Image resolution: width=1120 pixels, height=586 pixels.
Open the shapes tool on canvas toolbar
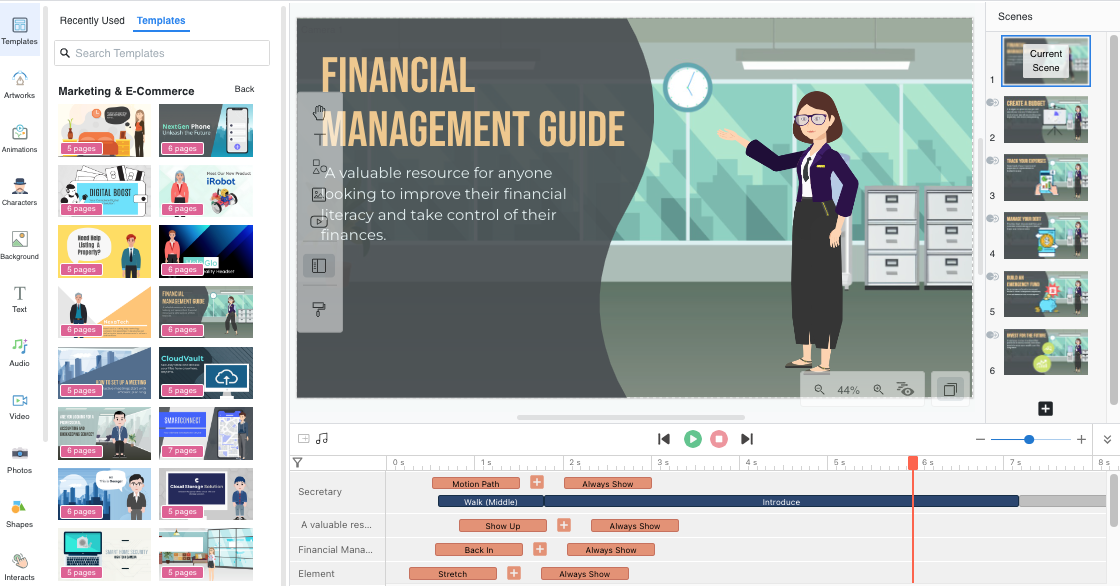tap(320, 167)
